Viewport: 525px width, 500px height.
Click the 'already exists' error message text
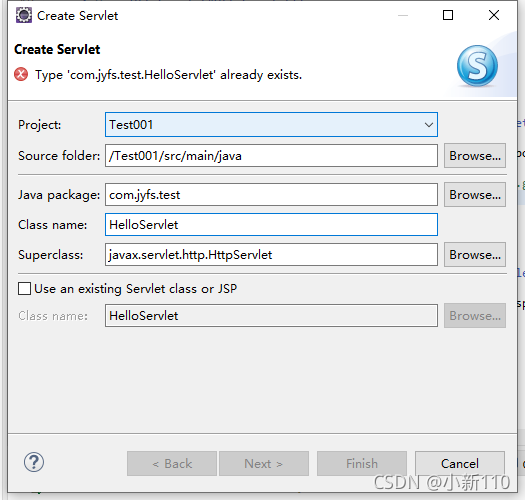168,75
